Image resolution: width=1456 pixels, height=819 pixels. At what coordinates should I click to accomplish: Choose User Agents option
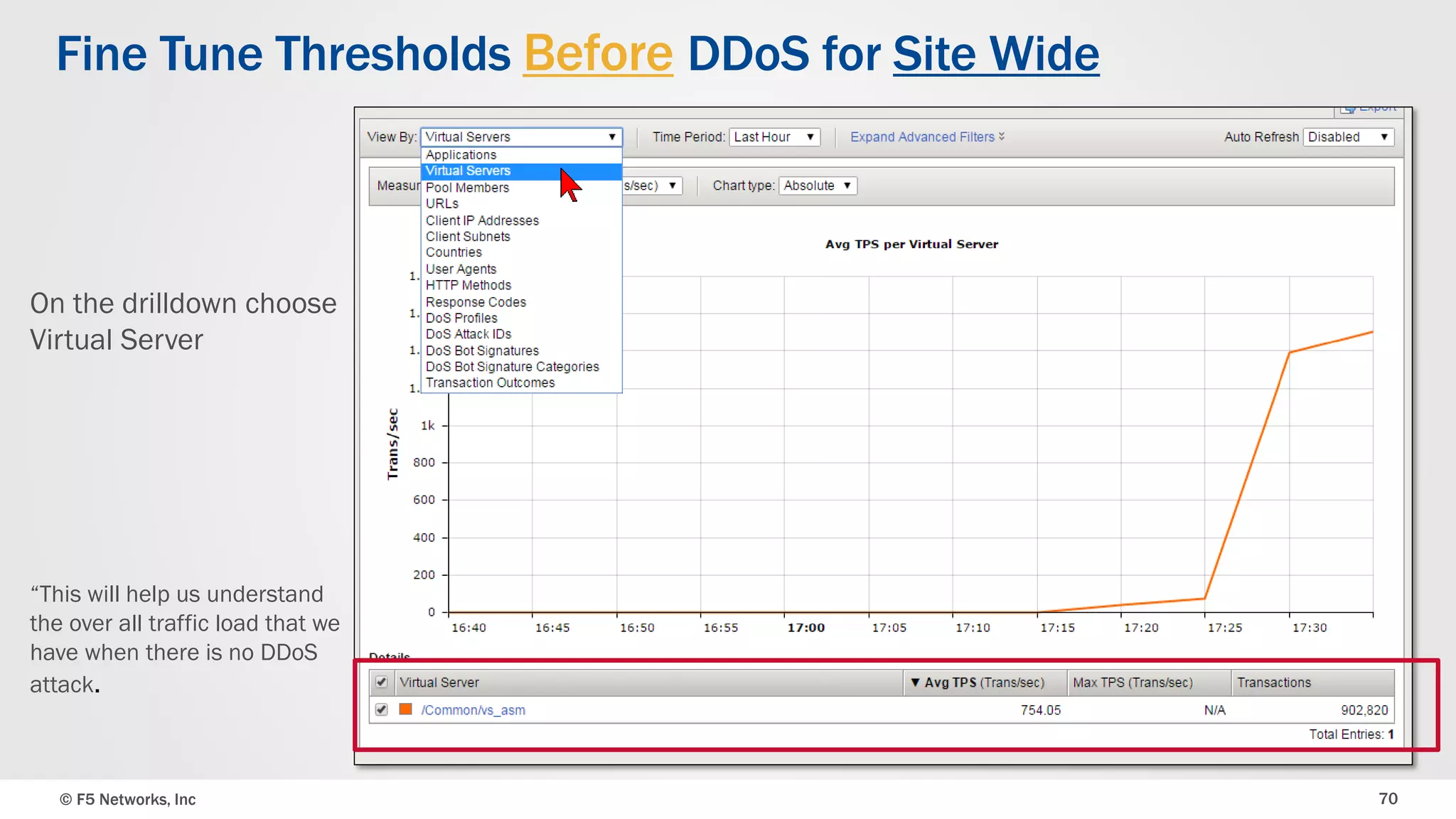[521, 269]
